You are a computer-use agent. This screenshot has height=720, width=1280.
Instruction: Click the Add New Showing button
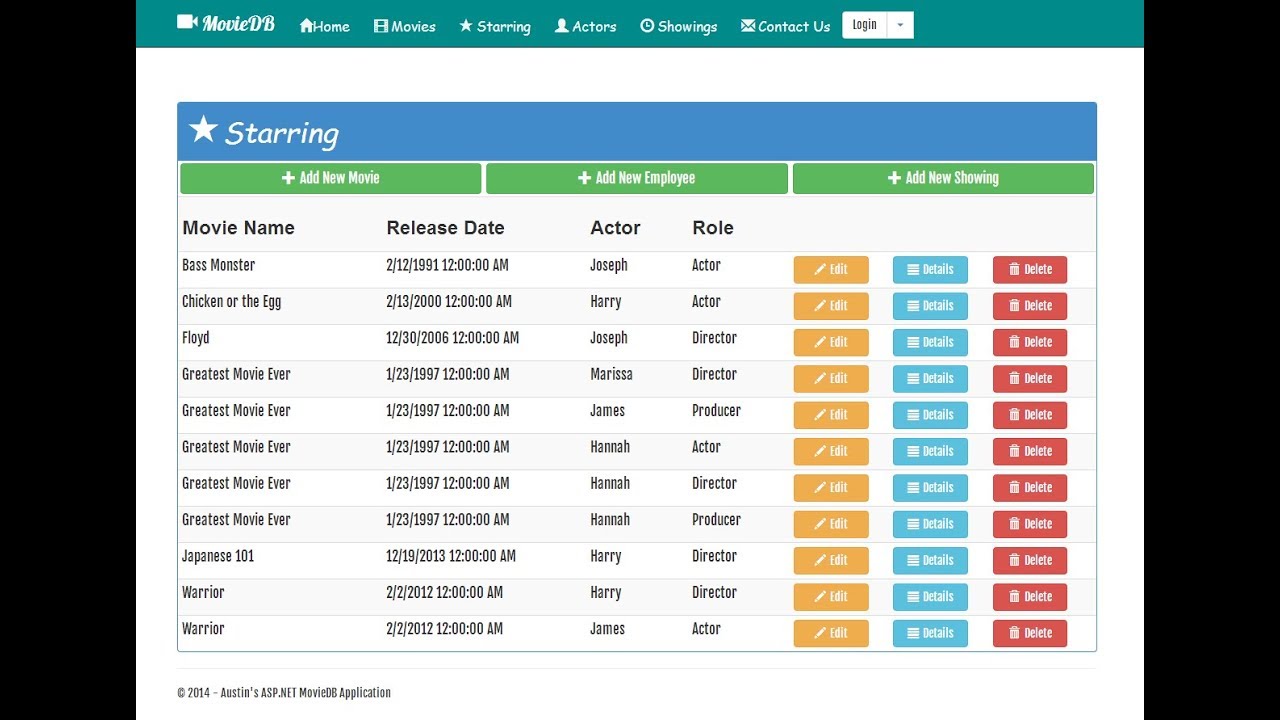pos(943,178)
